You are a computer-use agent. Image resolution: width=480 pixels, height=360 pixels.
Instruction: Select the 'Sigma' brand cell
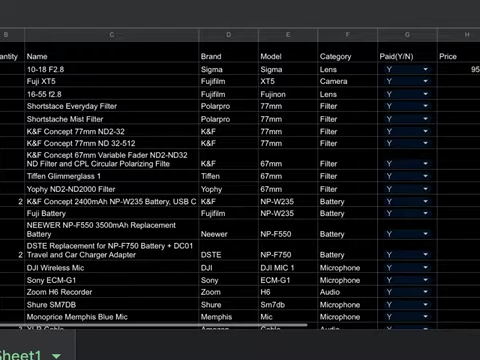[228, 69]
